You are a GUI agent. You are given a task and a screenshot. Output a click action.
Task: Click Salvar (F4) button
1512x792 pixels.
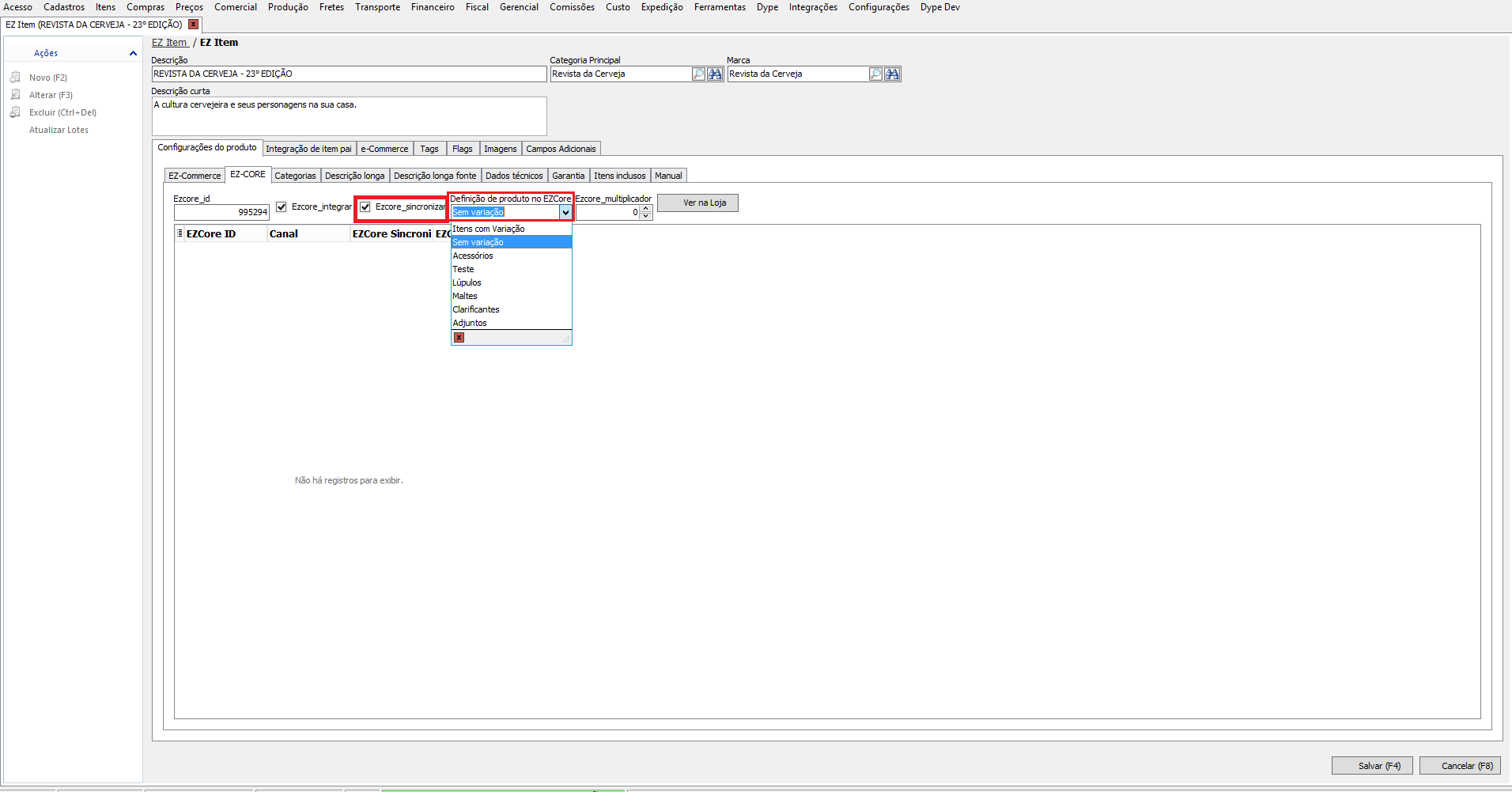tap(1372, 766)
